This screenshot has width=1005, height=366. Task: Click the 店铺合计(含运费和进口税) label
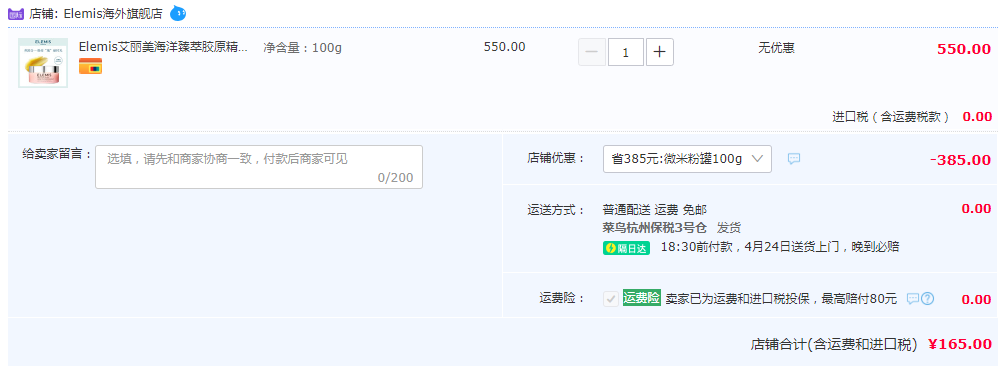point(835,344)
